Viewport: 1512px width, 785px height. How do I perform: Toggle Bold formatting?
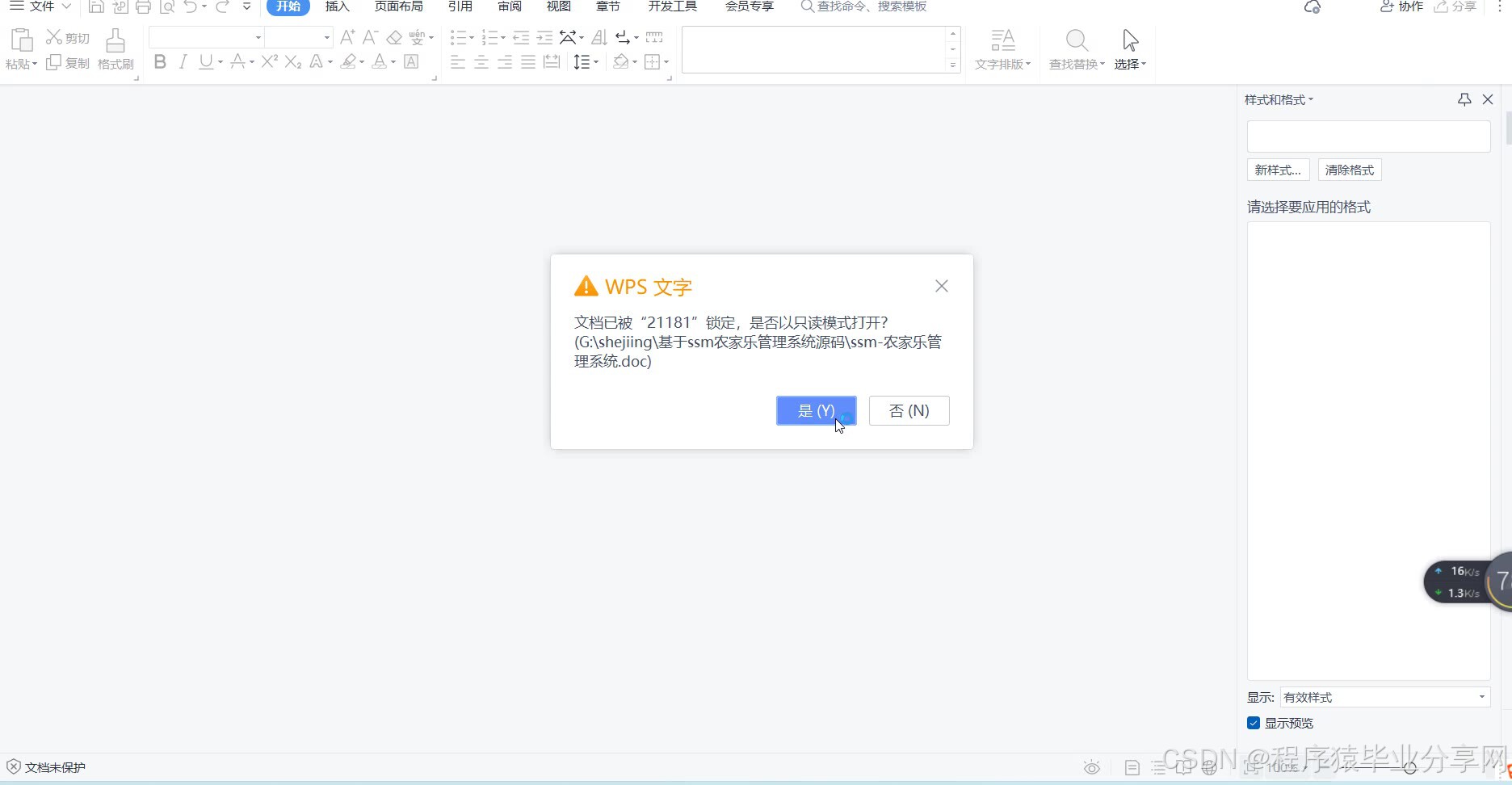(x=160, y=62)
